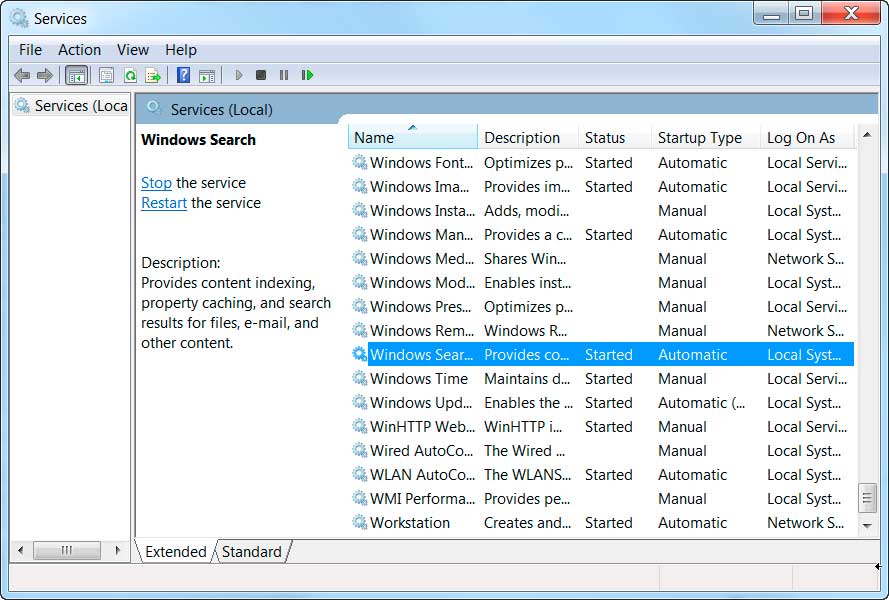Click gear icon beside WinHTTP Web service
The width and height of the screenshot is (889, 600).
[x=359, y=426]
